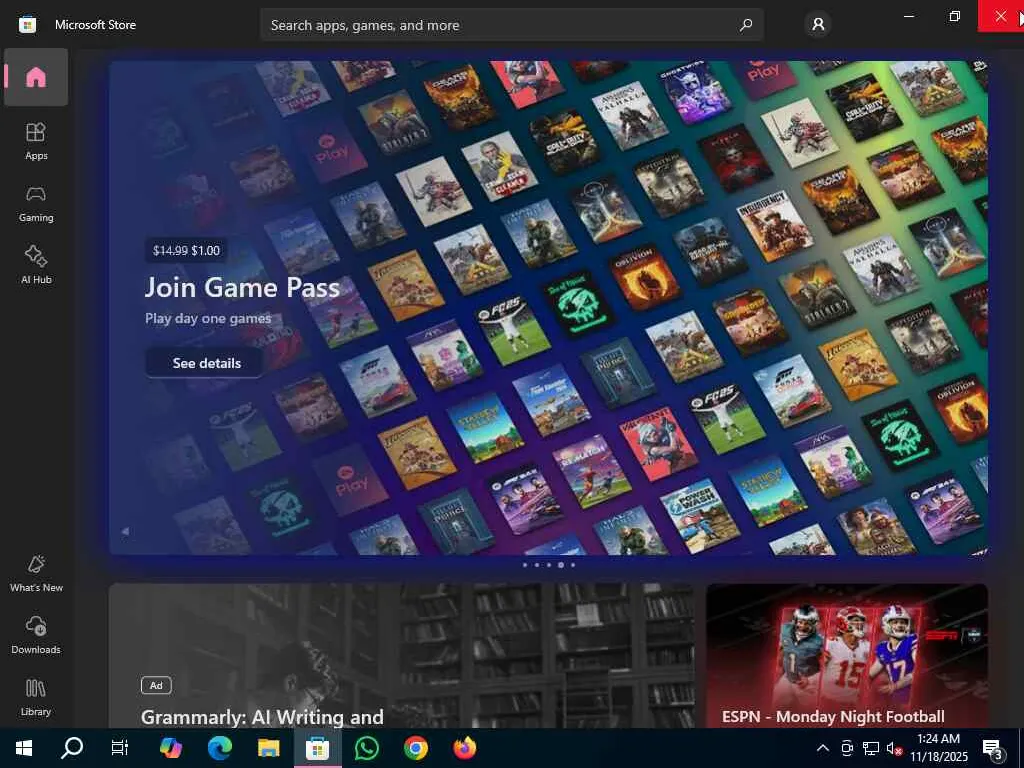Open the ESPN Monday Night Football card
1024x768 pixels.
[x=847, y=656]
